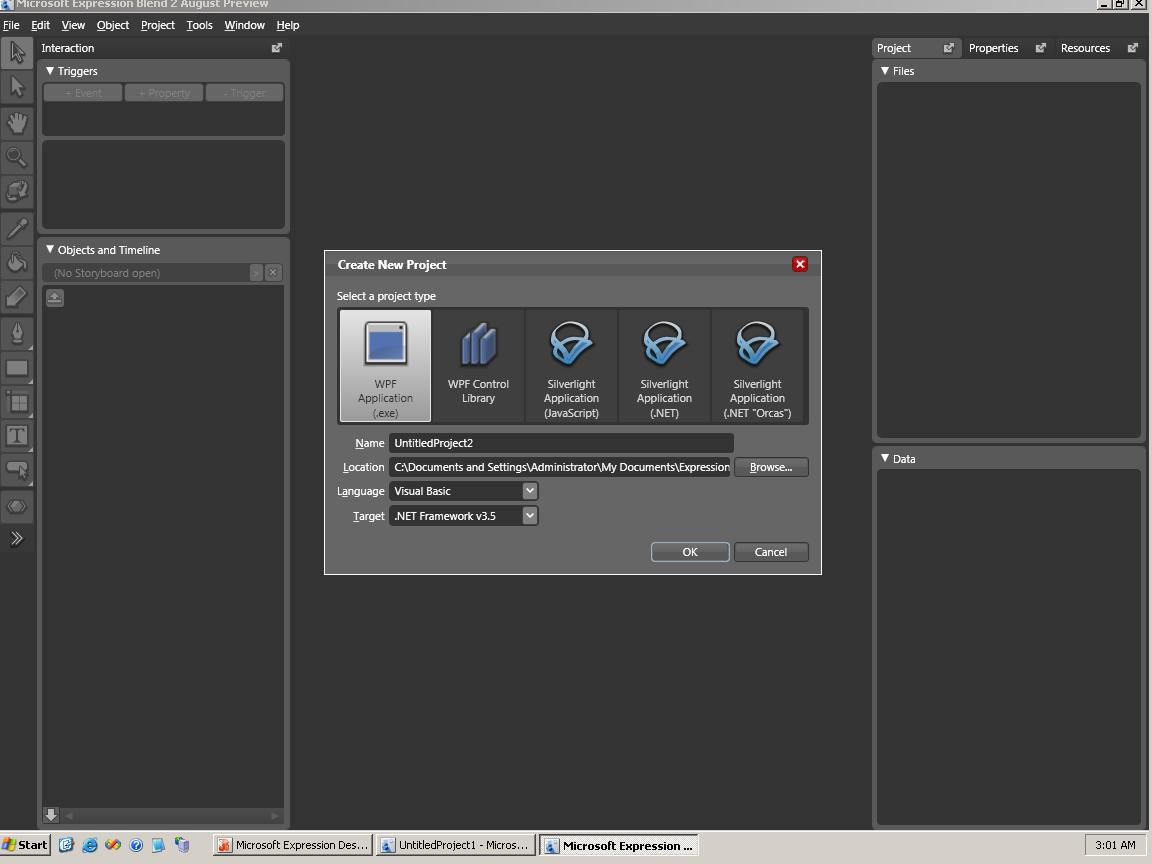
Task: Click the storyboard name field (No Storyboard open)
Action: click(145, 273)
